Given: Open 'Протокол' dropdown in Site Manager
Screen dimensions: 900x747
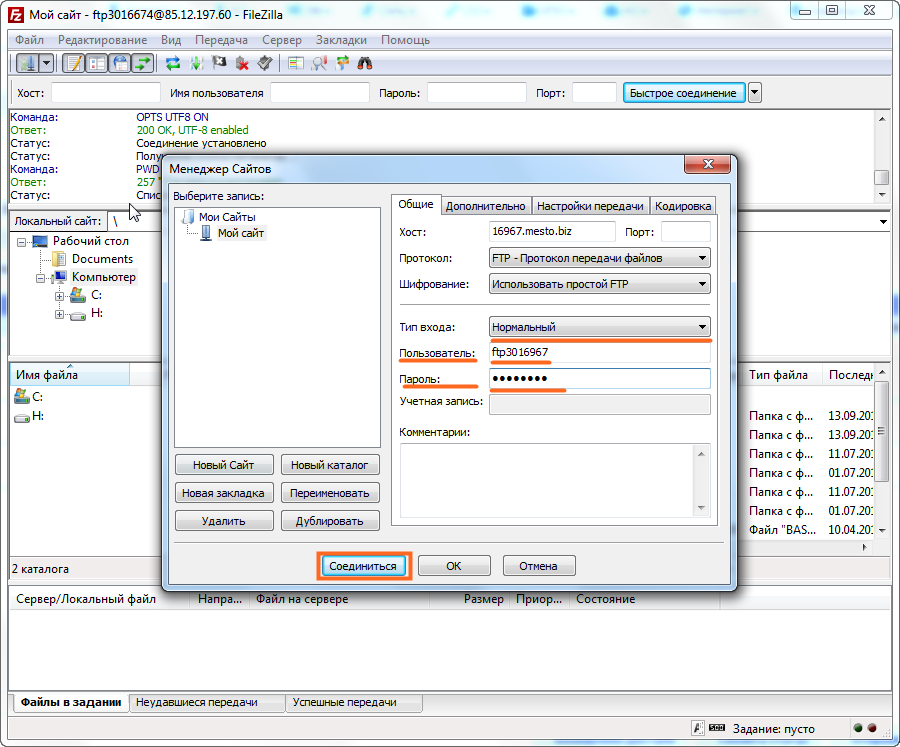Looking at the screenshot, I should (600, 258).
